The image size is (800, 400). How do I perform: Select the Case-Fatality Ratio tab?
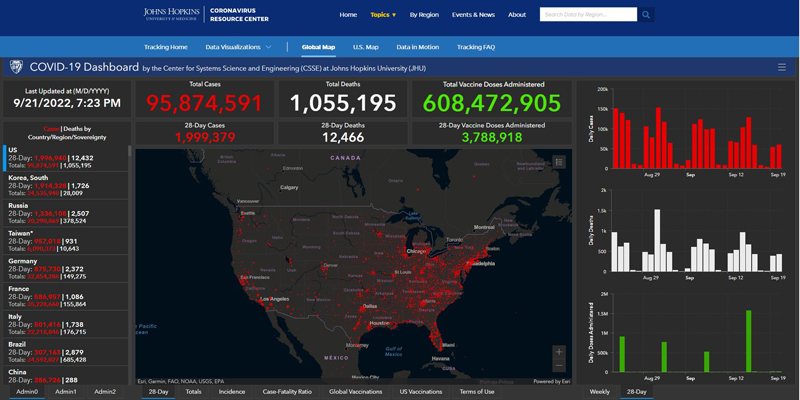point(288,392)
